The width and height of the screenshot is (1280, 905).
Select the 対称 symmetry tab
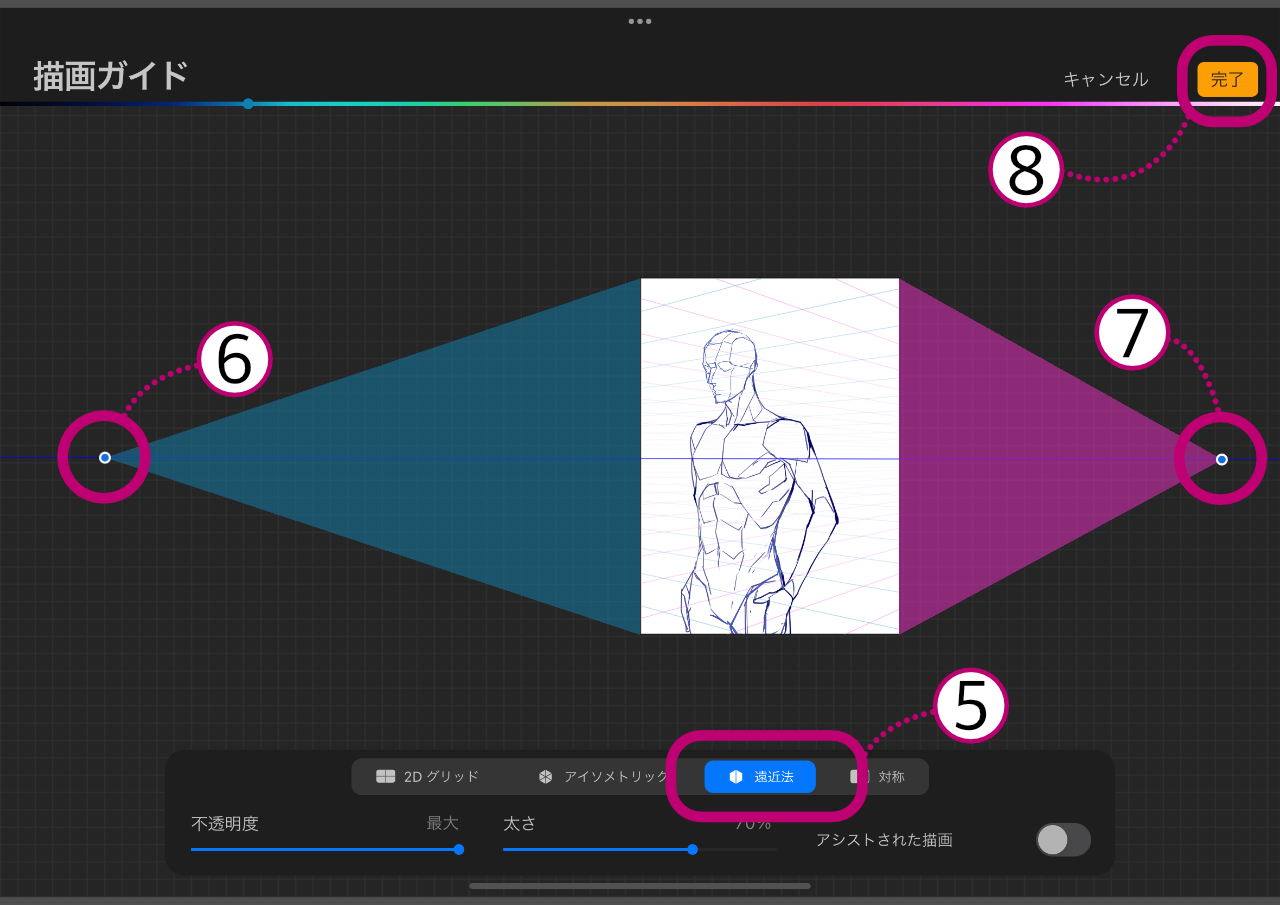(x=878, y=777)
